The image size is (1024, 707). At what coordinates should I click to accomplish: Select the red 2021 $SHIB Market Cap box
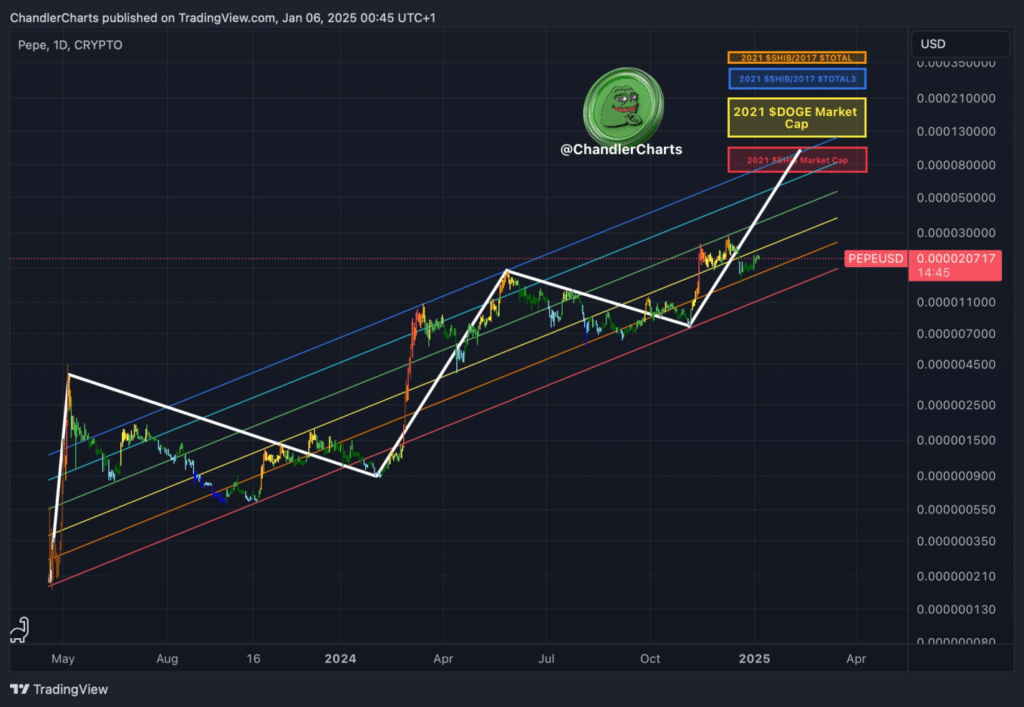tap(796, 160)
